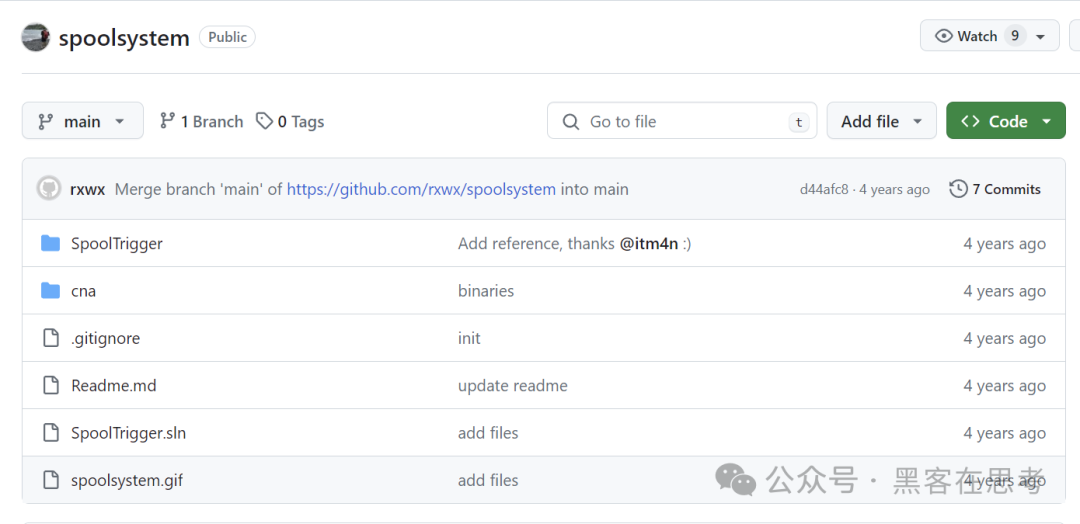Click the watcher count 9

pyautogui.click(x=1015, y=36)
